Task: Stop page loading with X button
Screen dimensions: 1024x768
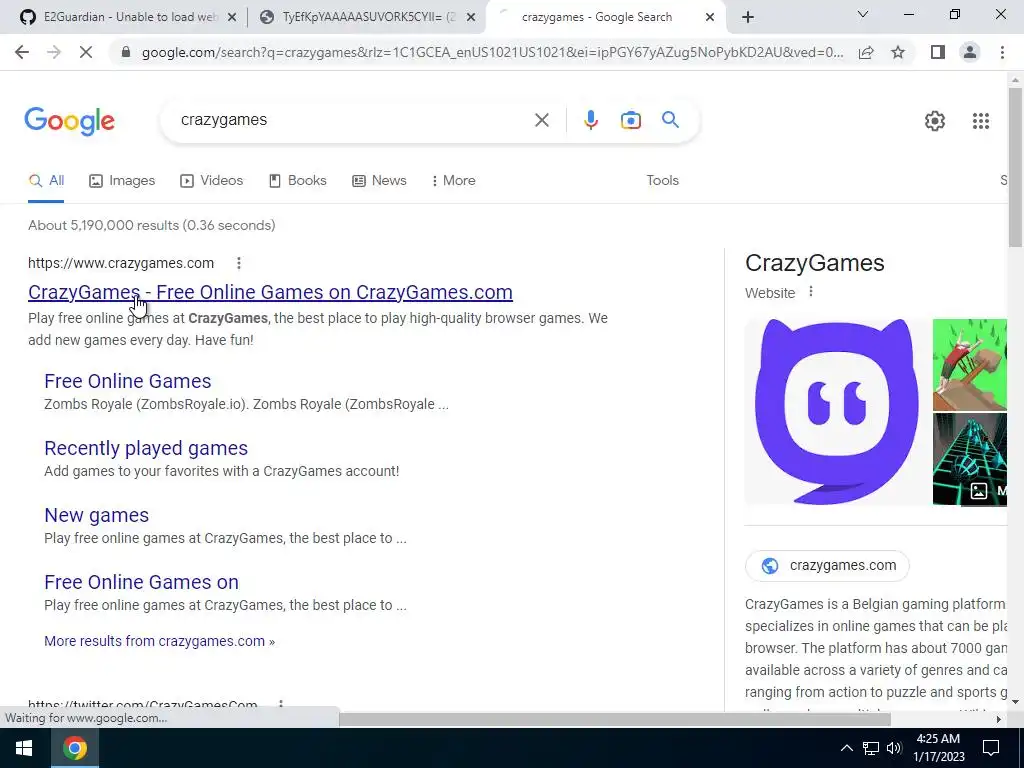Action: (86, 52)
